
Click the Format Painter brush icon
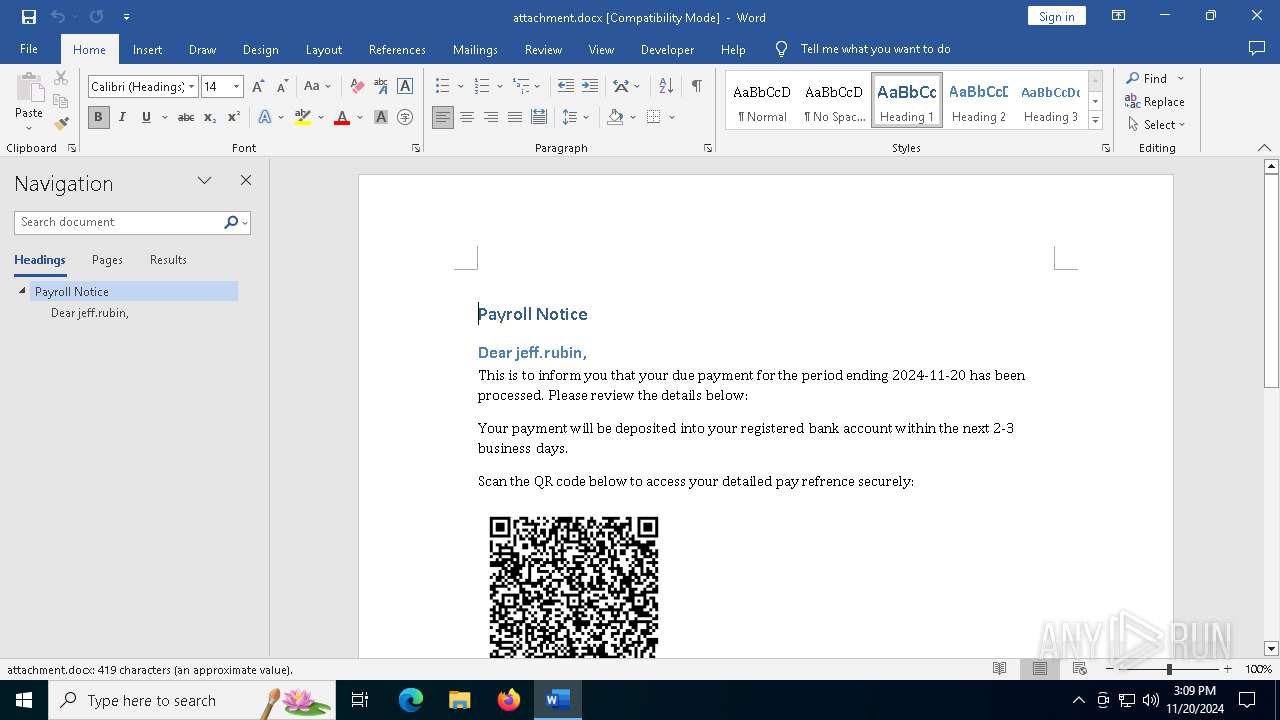click(x=61, y=124)
